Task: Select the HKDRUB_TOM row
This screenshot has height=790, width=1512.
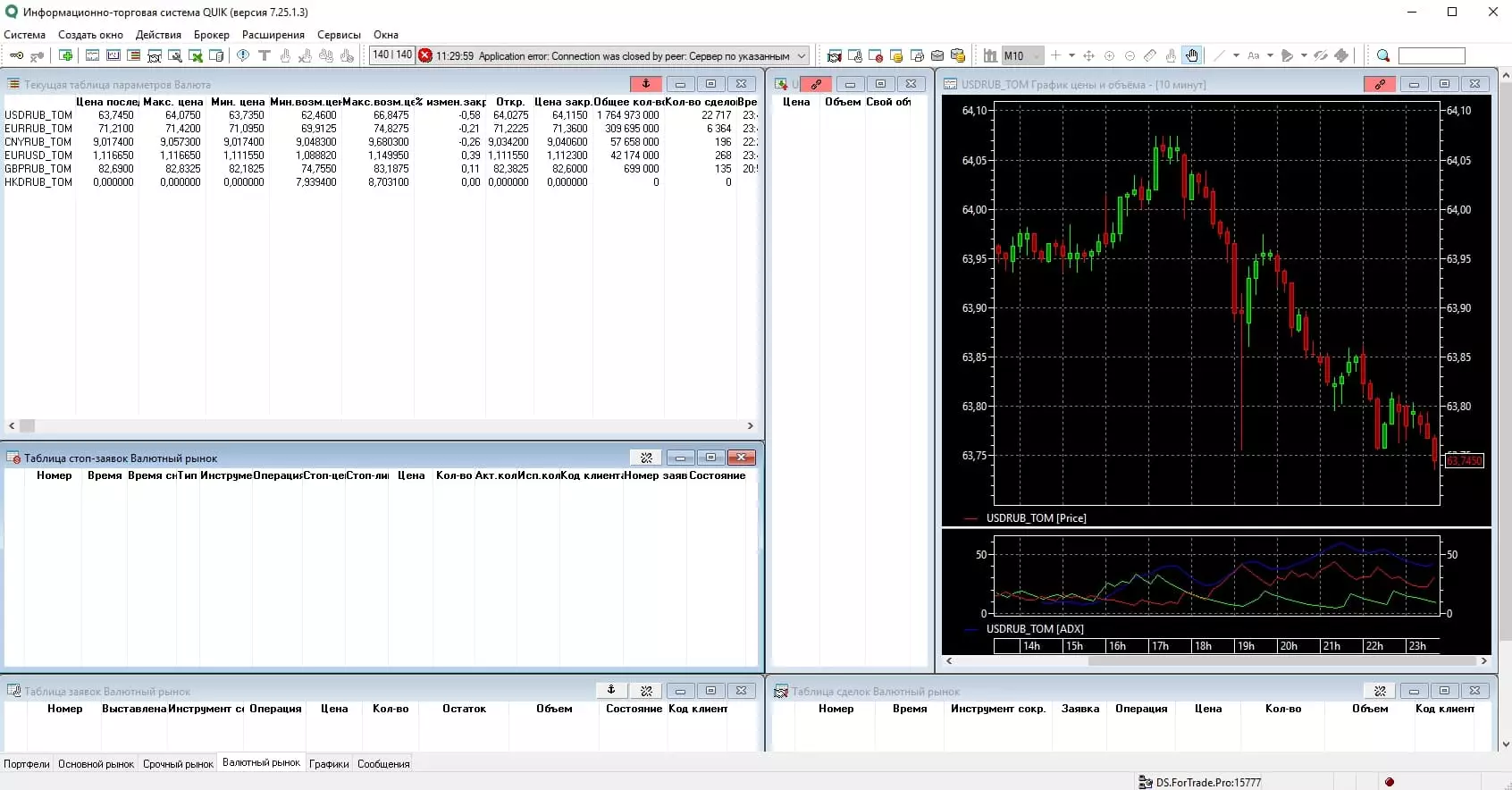Action: tap(381, 182)
